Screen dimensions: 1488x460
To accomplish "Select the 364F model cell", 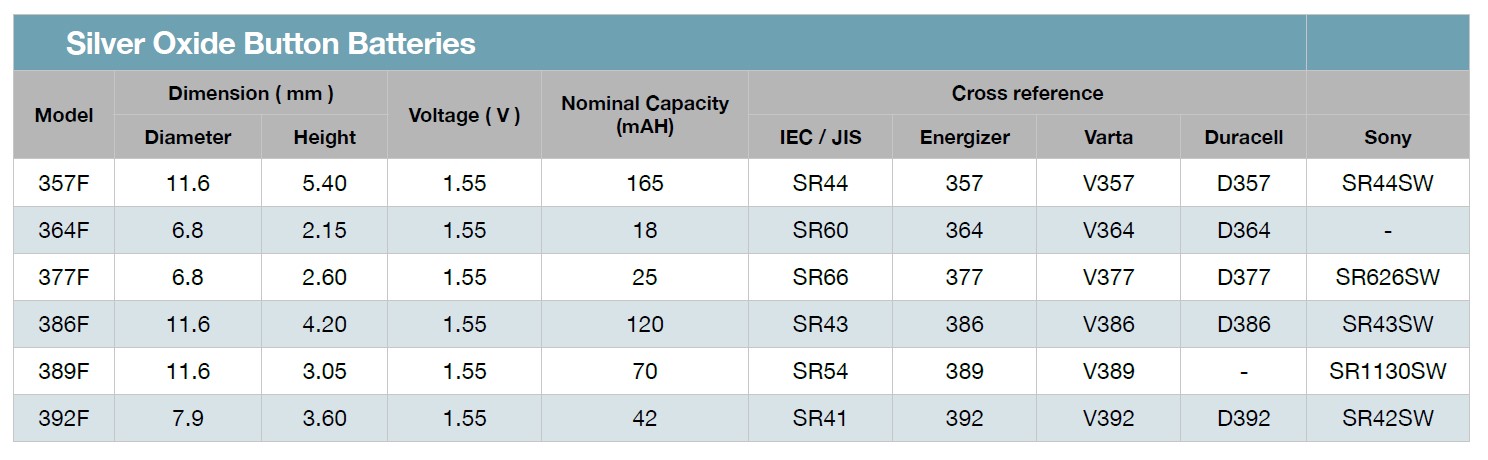I will coord(64,230).
